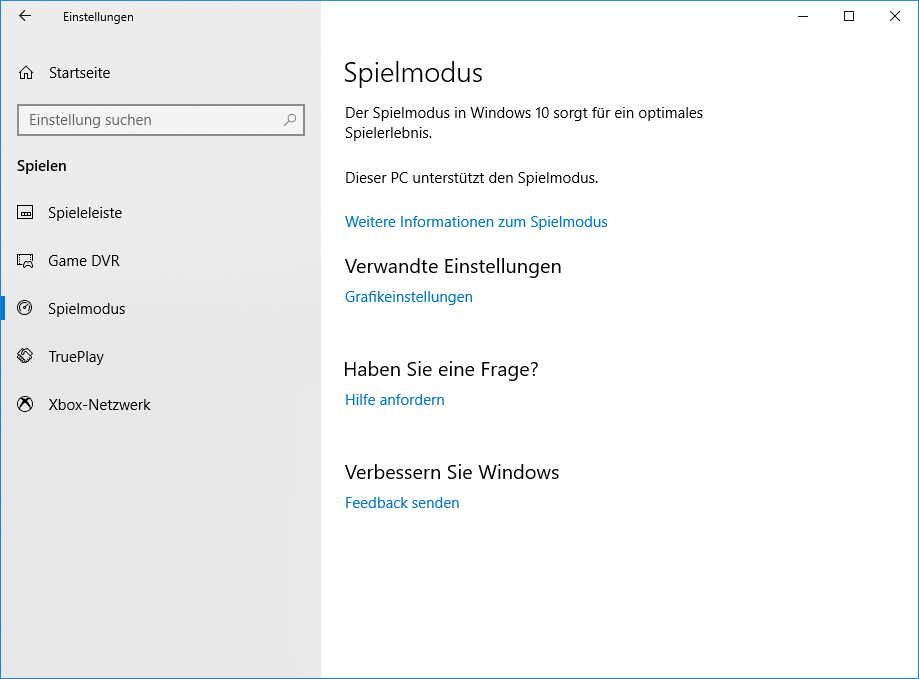Click the Spielen category heading
Screen dimensions: 919x679
[x=42, y=166]
